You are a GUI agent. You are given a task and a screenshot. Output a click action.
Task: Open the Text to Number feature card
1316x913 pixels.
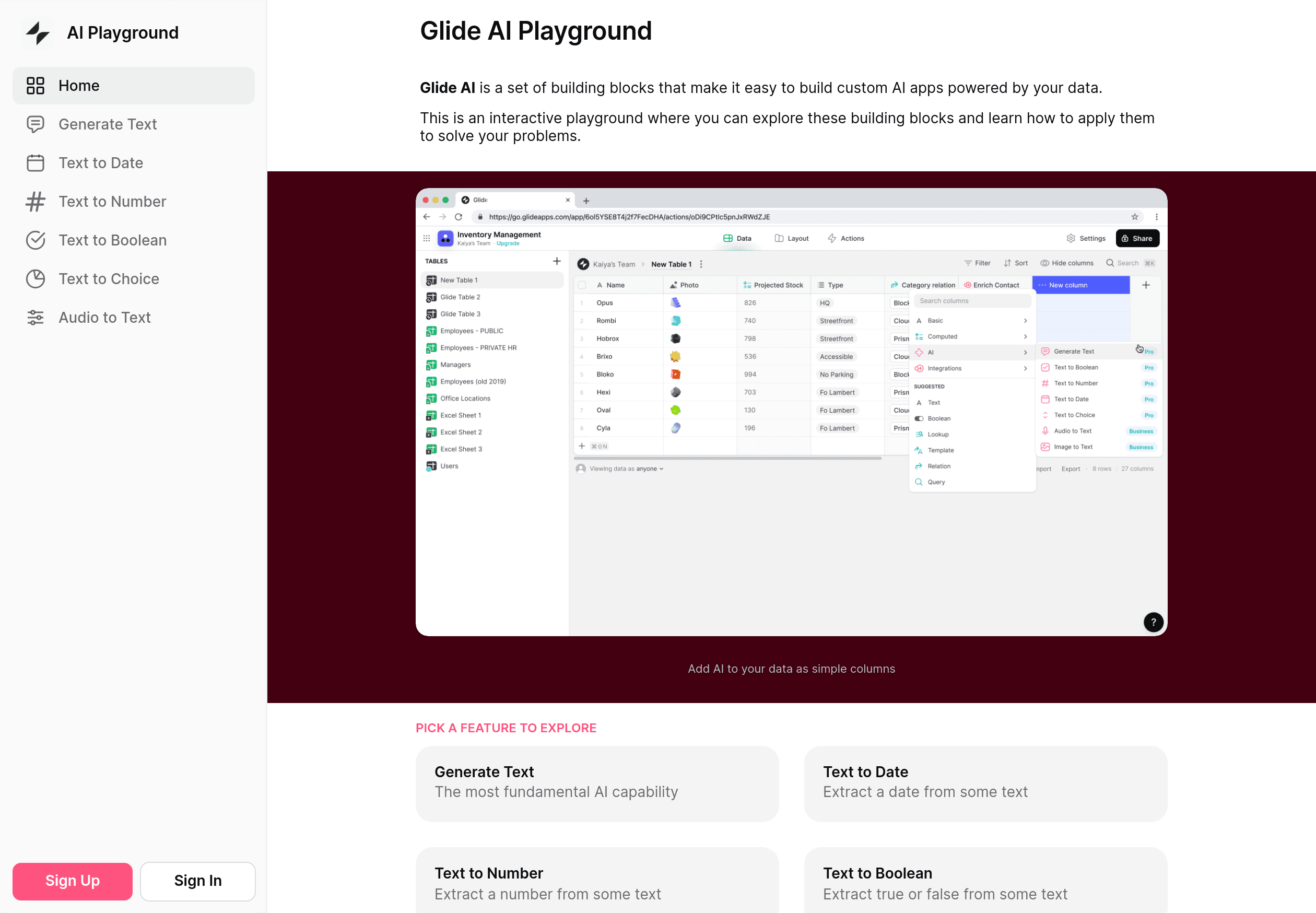coord(597,881)
